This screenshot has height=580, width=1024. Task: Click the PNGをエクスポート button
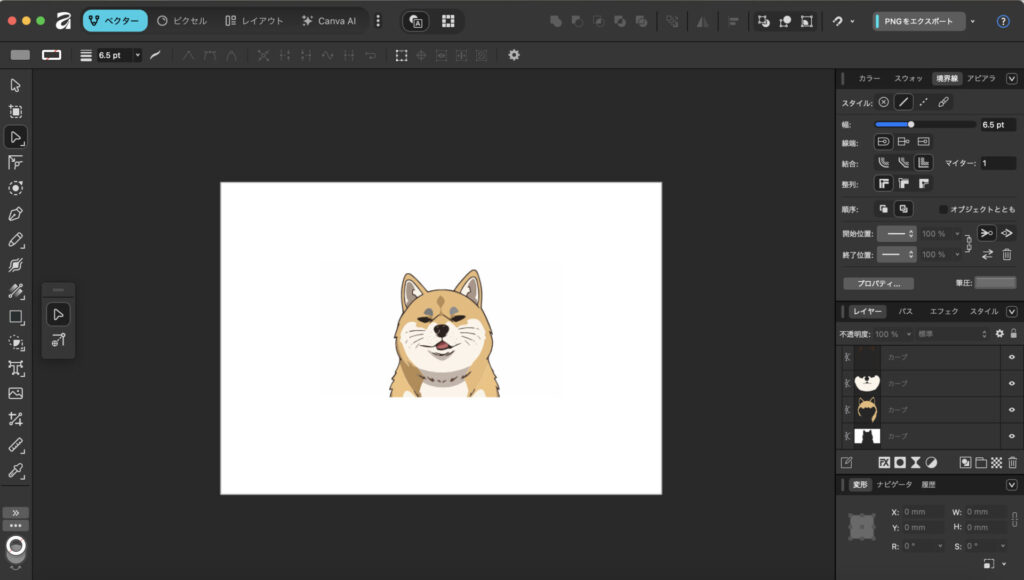919,21
